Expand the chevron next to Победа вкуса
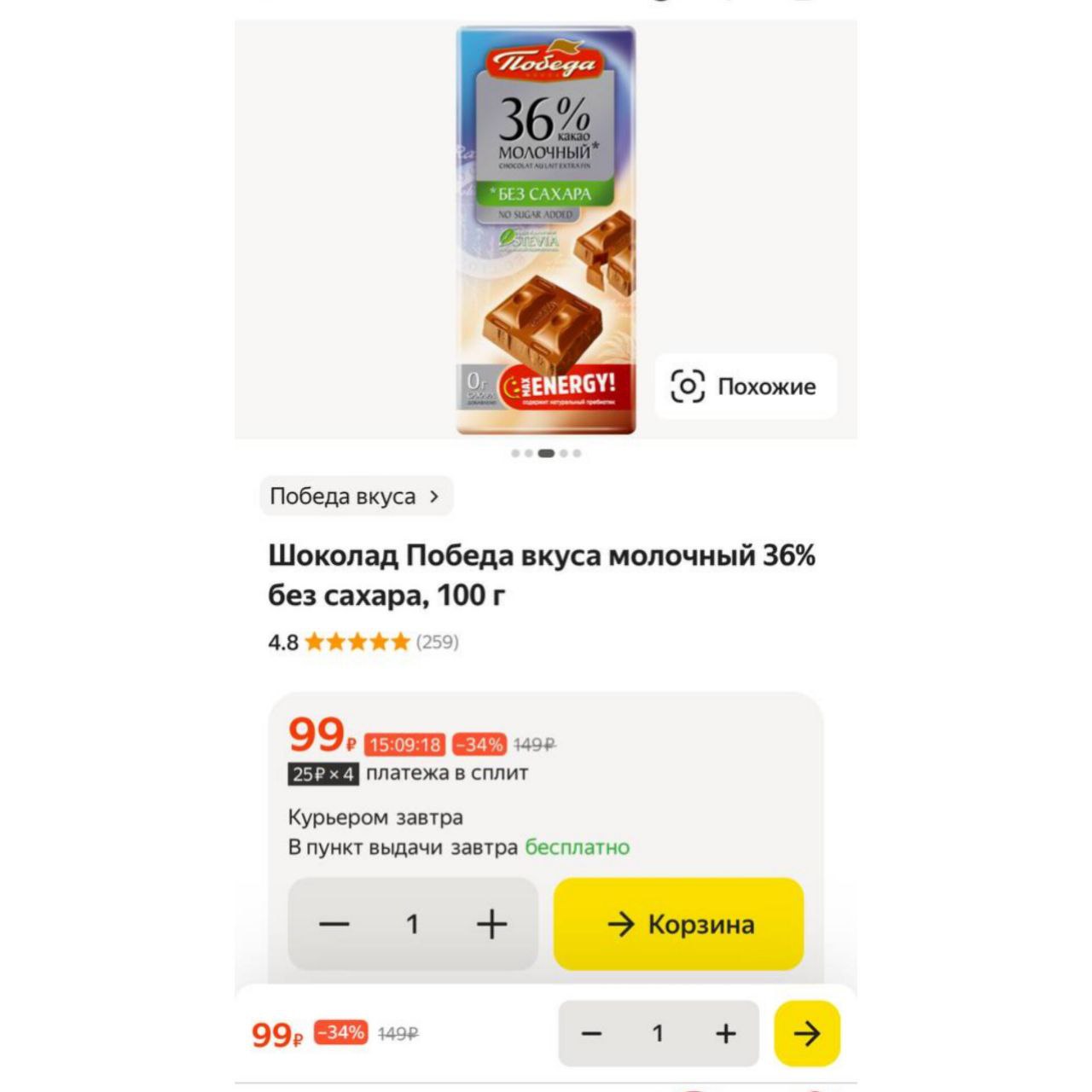The height and width of the screenshot is (1092, 1092). point(434,497)
